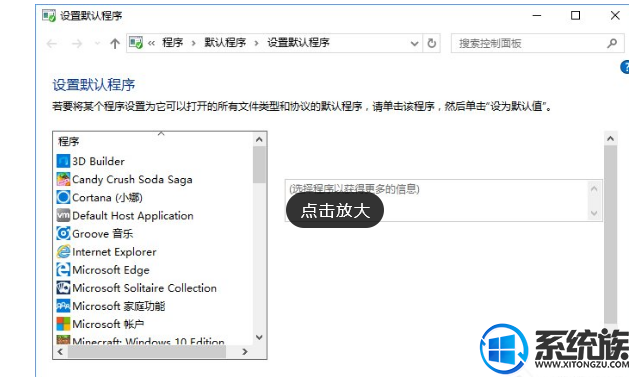This screenshot has height=377, width=629.
Task: Expand the double-chevron breadcrumb overflow
Action: (151, 43)
